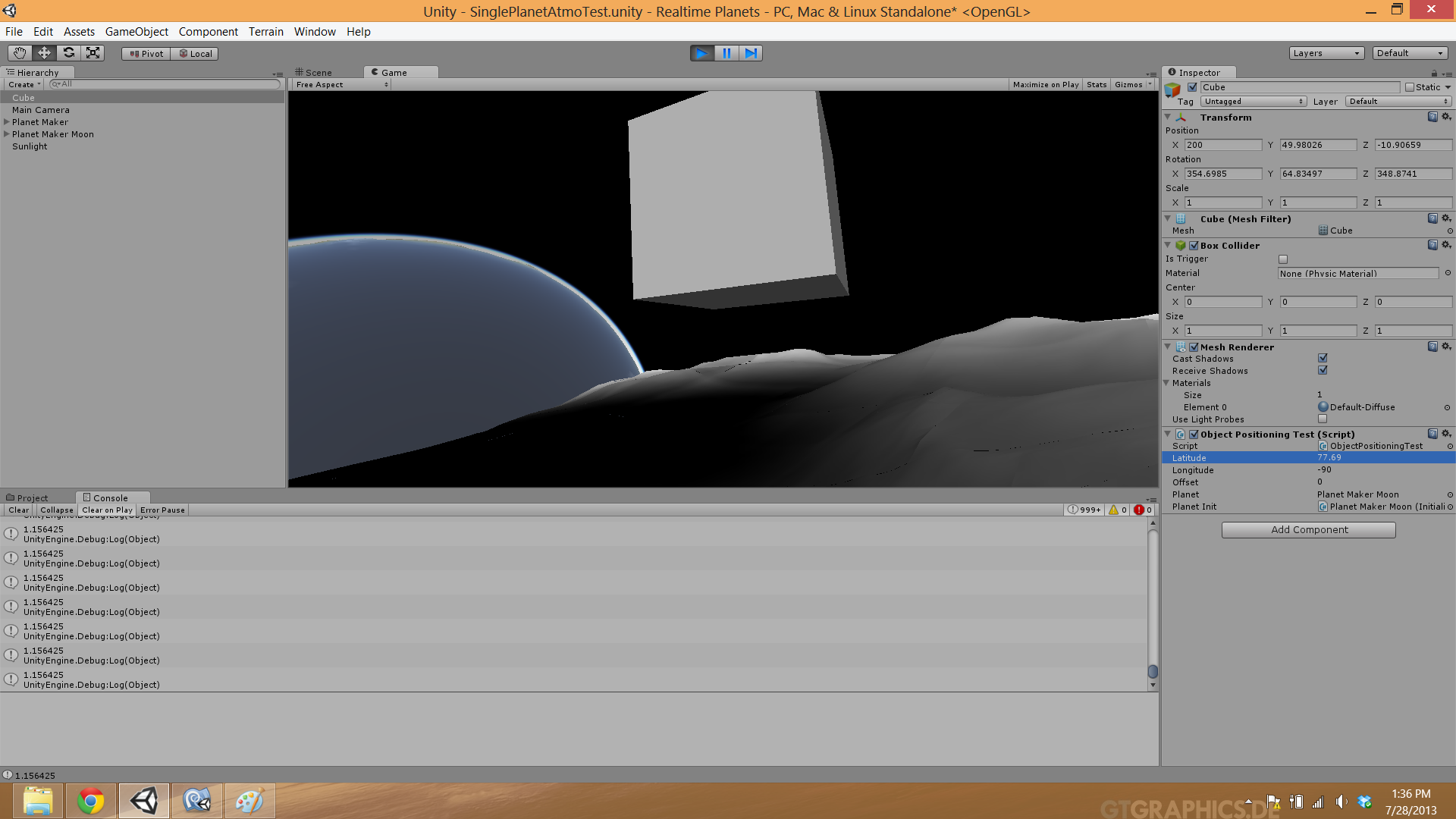Open the Layers dropdown
Image resolution: width=1456 pixels, height=819 pixels.
tap(1326, 53)
